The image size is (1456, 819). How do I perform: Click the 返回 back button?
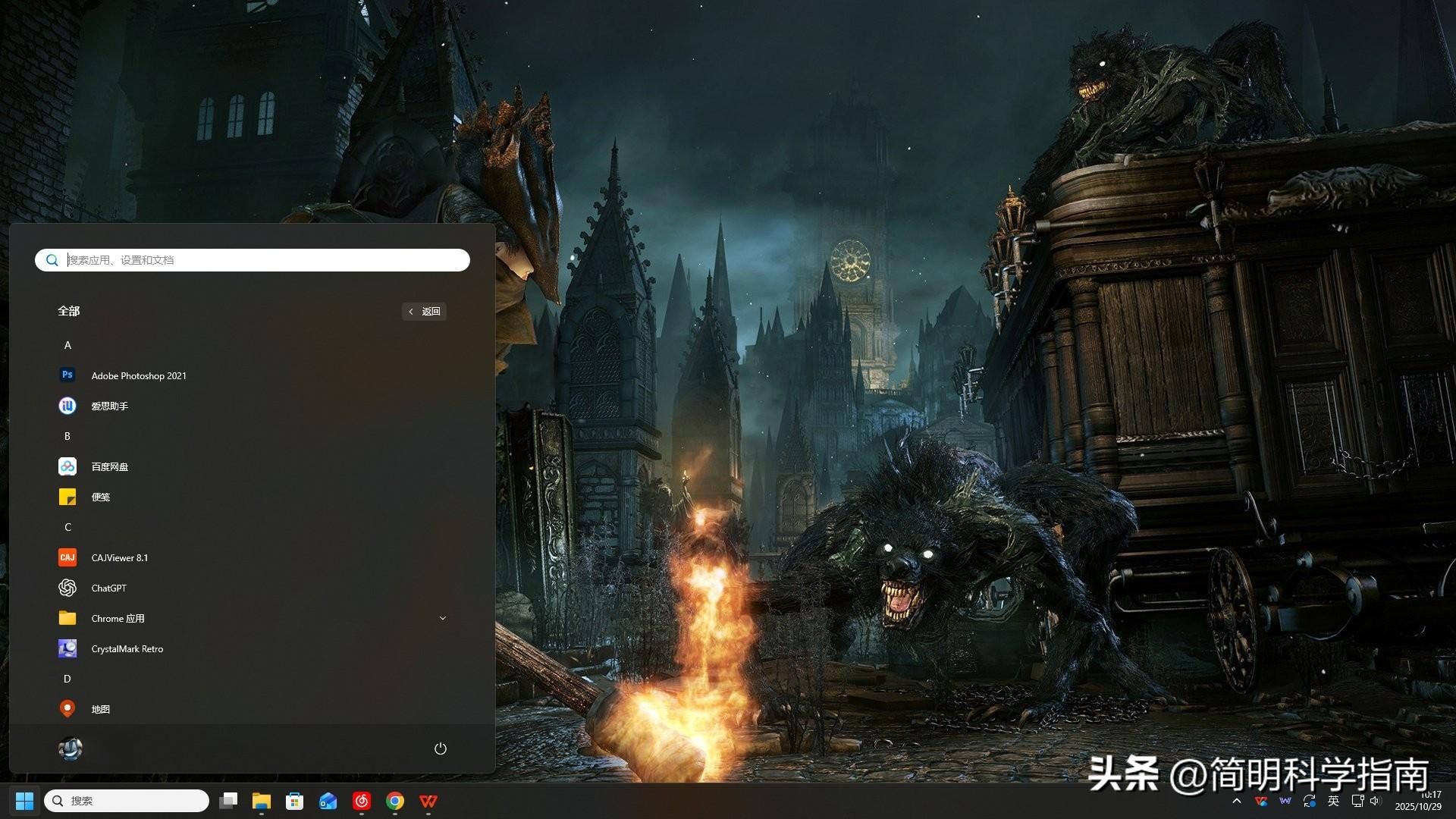[425, 311]
